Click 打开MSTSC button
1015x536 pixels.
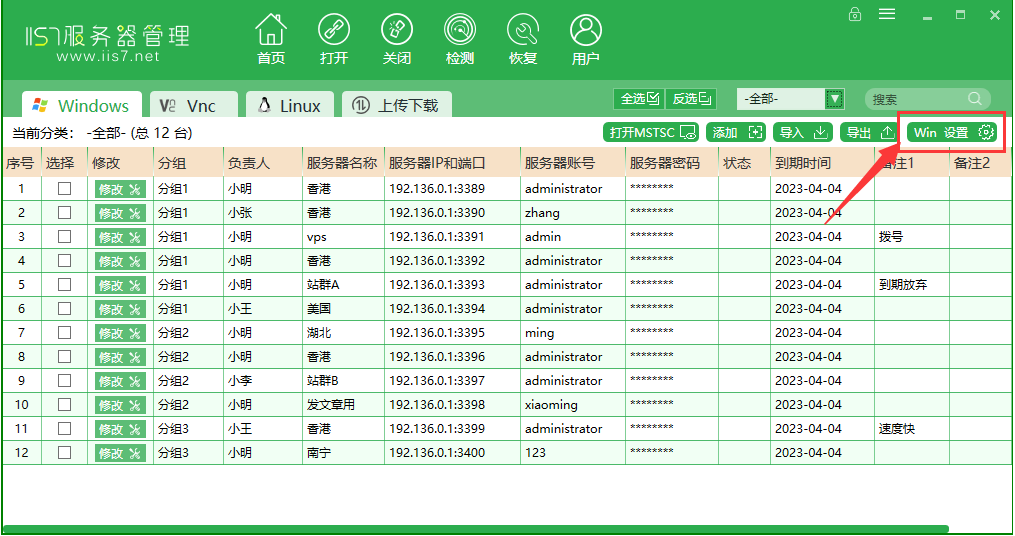(652, 132)
